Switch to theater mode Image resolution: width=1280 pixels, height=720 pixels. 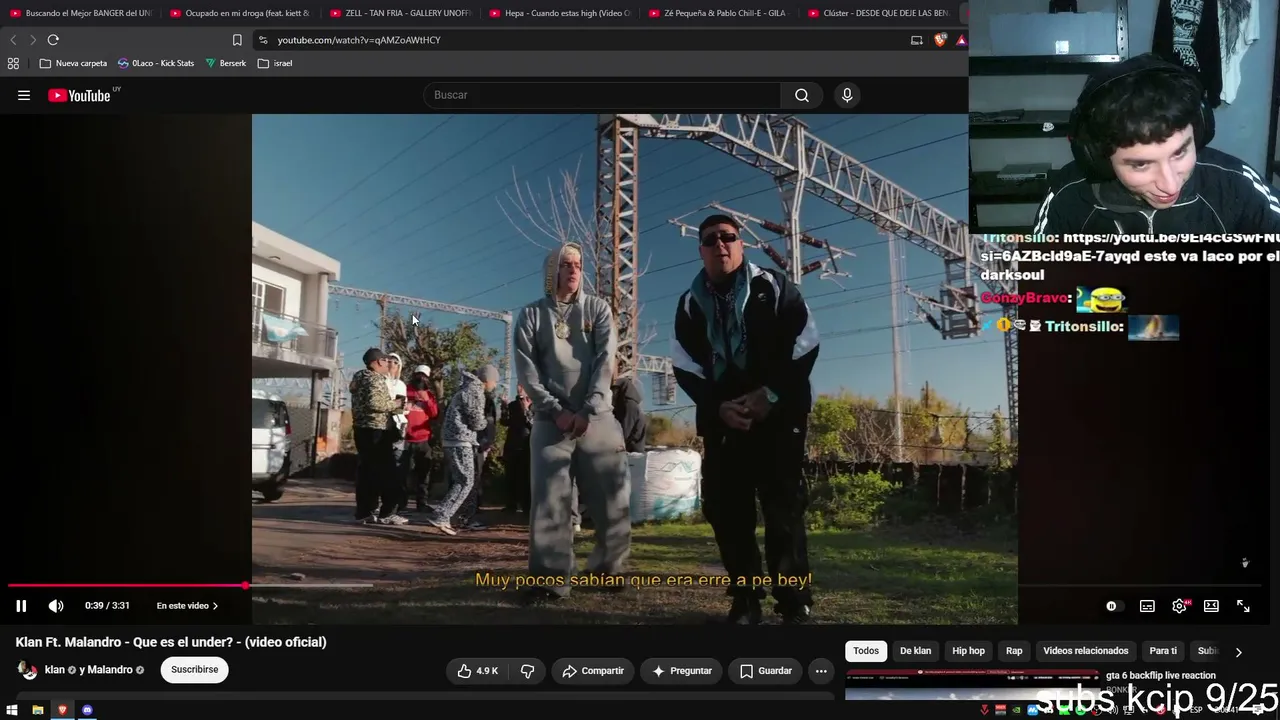1211,606
